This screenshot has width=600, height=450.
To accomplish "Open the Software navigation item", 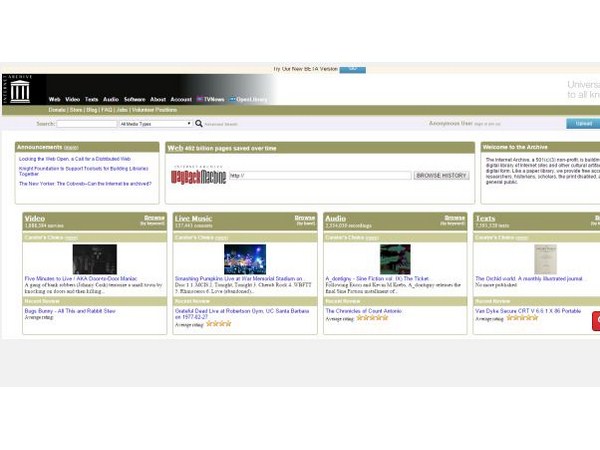I will click(x=134, y=100).
